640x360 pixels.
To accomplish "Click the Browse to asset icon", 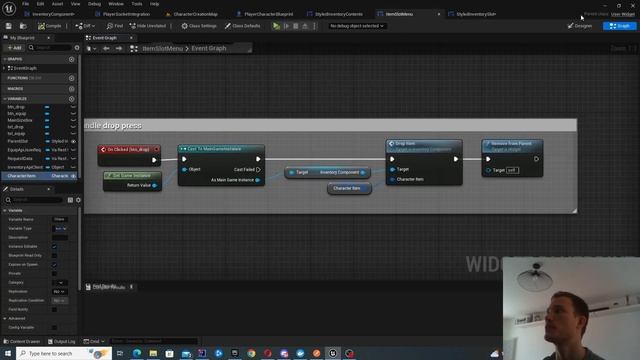I will tap(23, 26).
